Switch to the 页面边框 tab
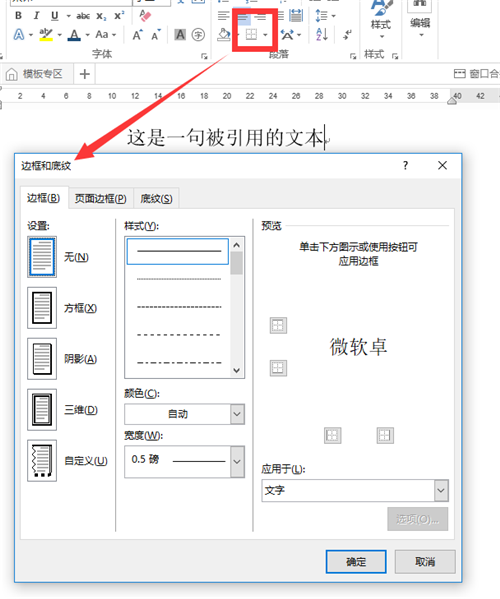This screenshot has height=599, width=500. pos(100,199)
